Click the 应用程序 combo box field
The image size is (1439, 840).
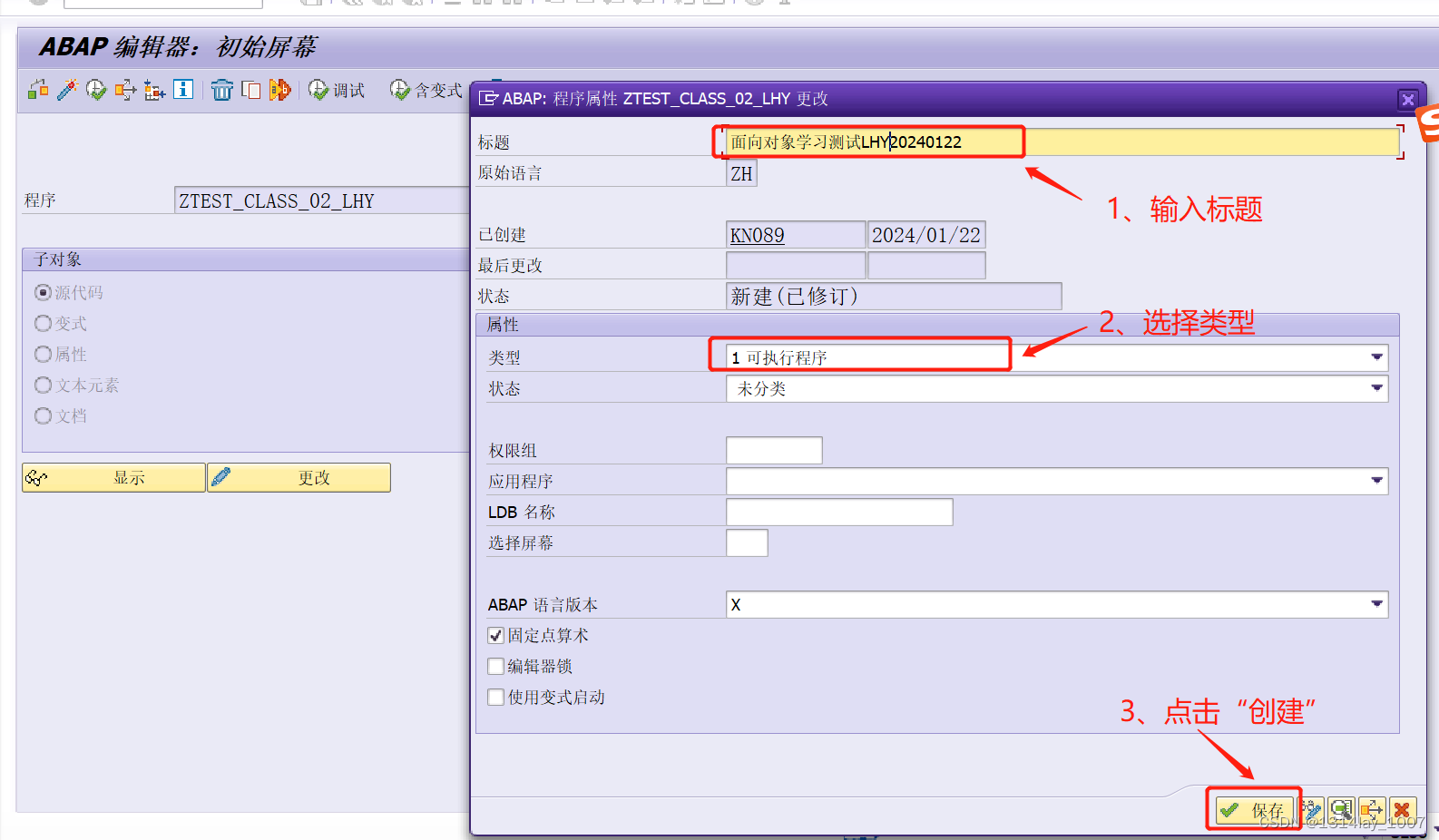click(1057, 481)
